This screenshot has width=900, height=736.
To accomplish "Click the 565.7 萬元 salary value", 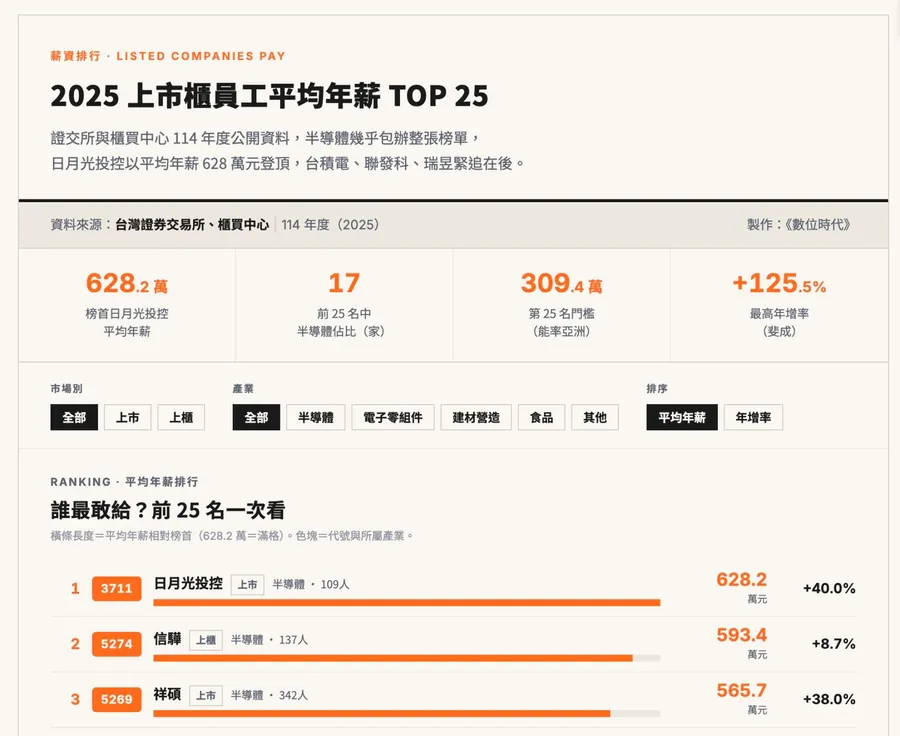I will (x=742, y=699).
